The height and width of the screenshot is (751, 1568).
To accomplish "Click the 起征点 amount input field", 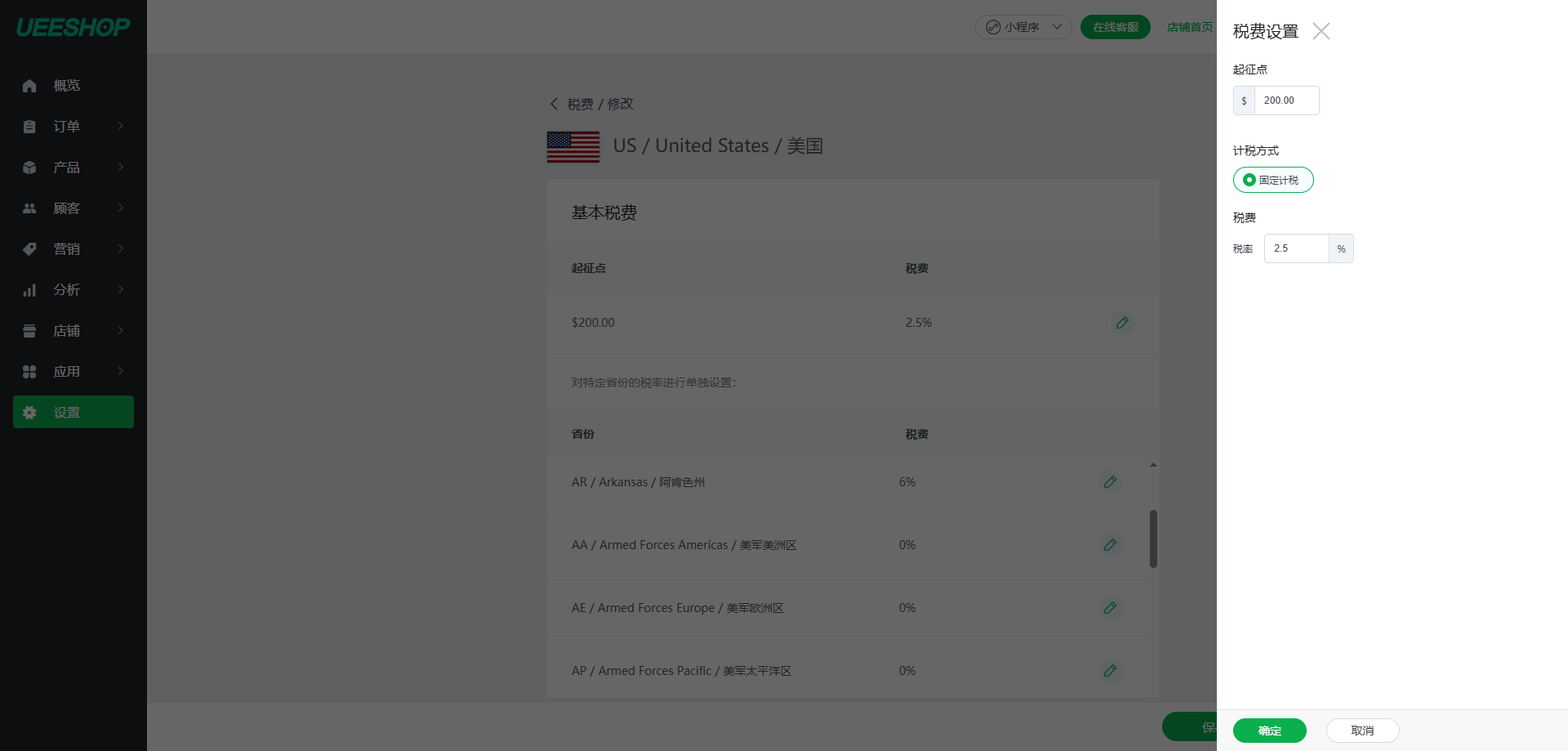I will (1286, 101).
